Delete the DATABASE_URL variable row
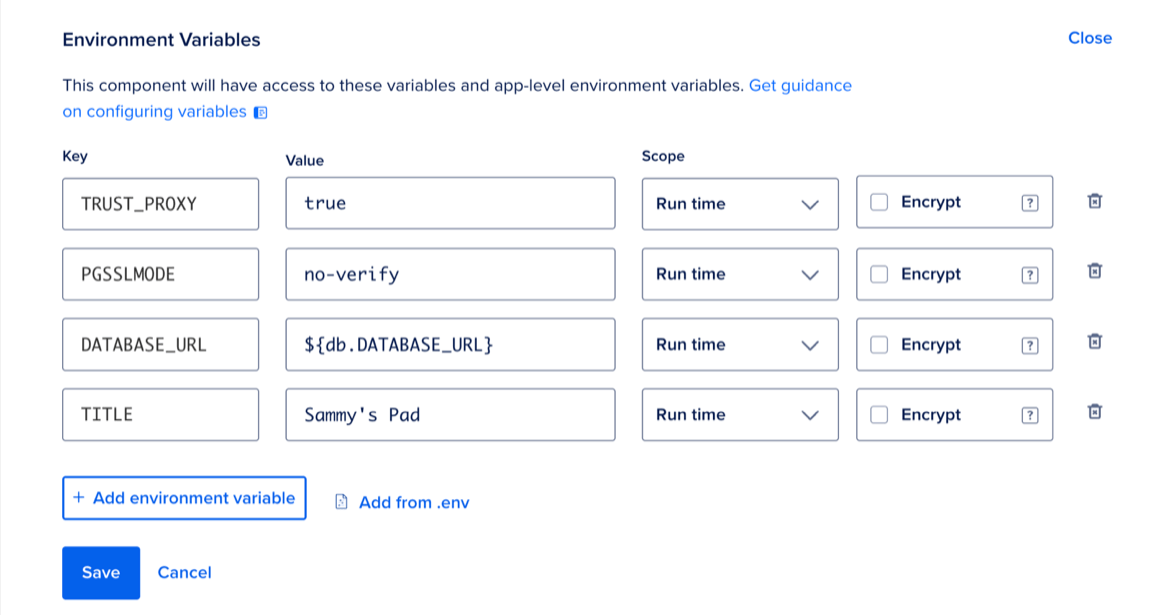Viewport: 1150px width, 615px height. [1094, 343]
